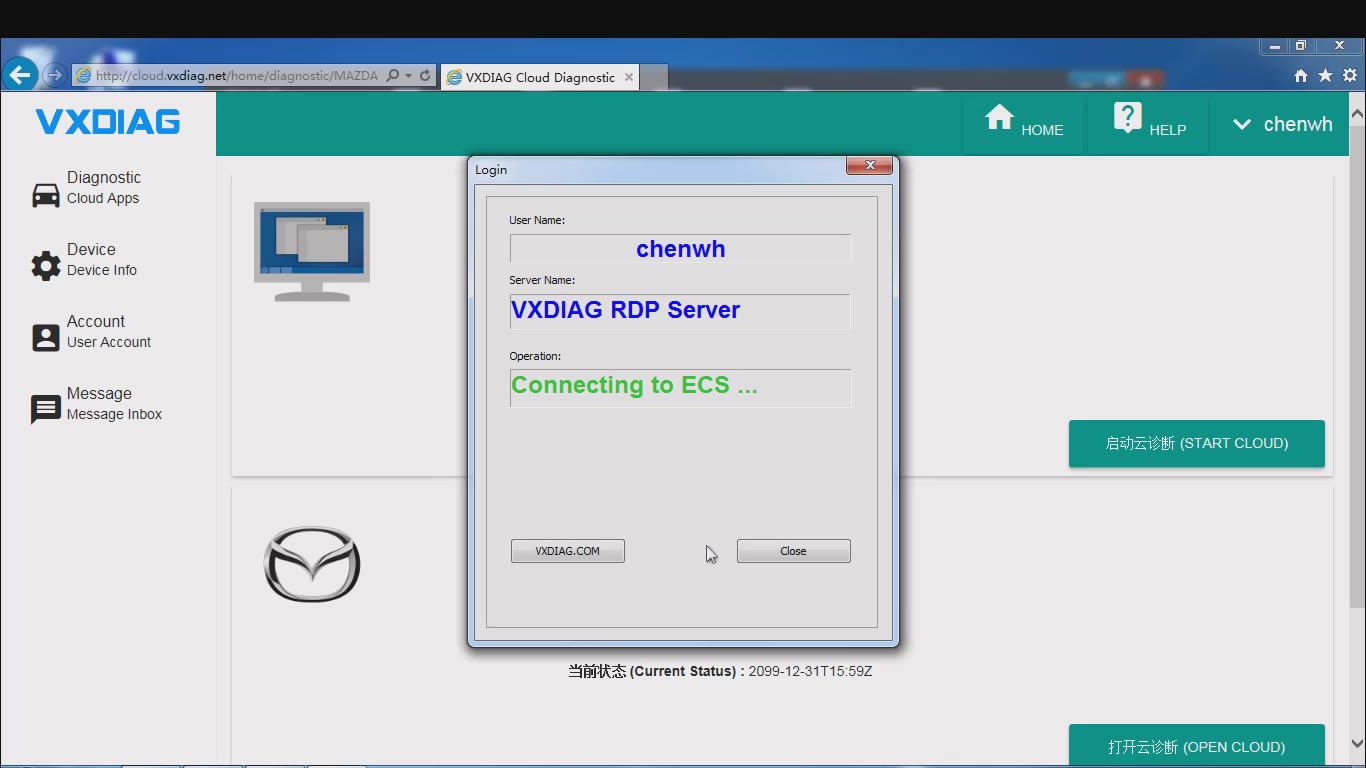The image size is (1366, 768).
Task: Open the address bar dropdown arrow
Action: tap(408, 76)
